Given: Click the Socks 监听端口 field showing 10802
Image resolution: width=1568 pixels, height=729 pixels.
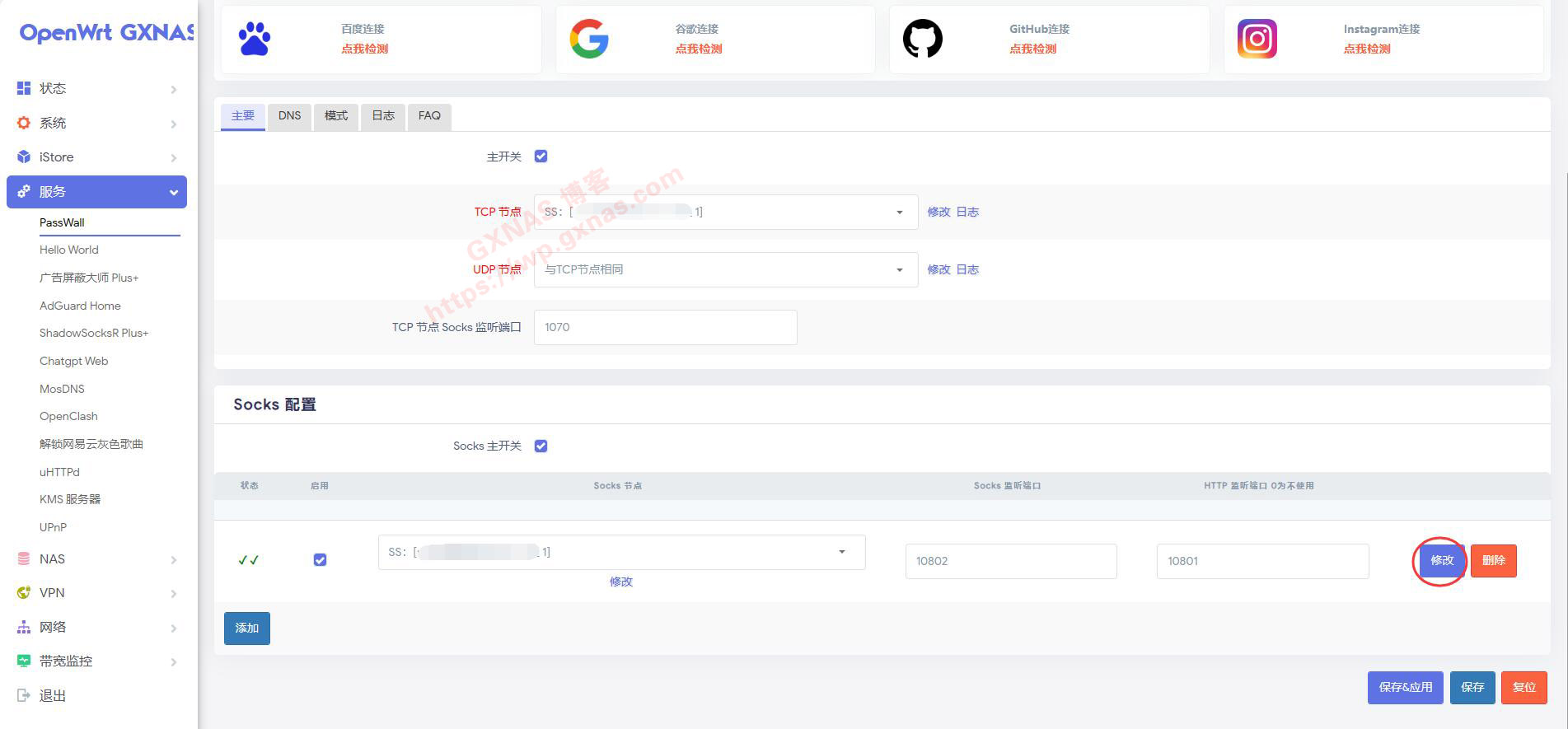Looking at the screenshot, I should tap(1010, 562).
